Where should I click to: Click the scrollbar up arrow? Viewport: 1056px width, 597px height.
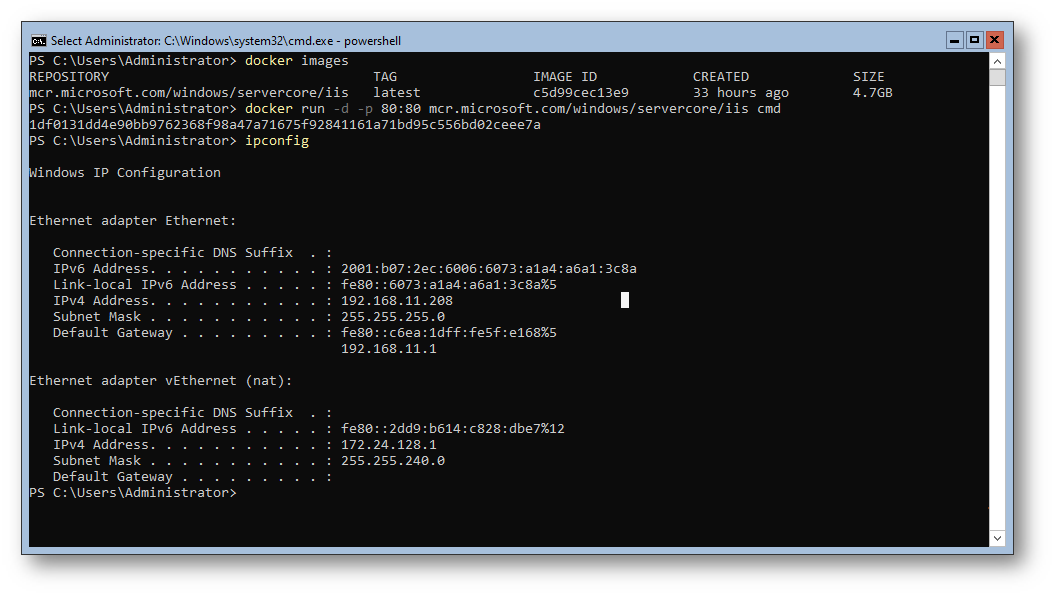pyautogui.click(x=997, y=61)
